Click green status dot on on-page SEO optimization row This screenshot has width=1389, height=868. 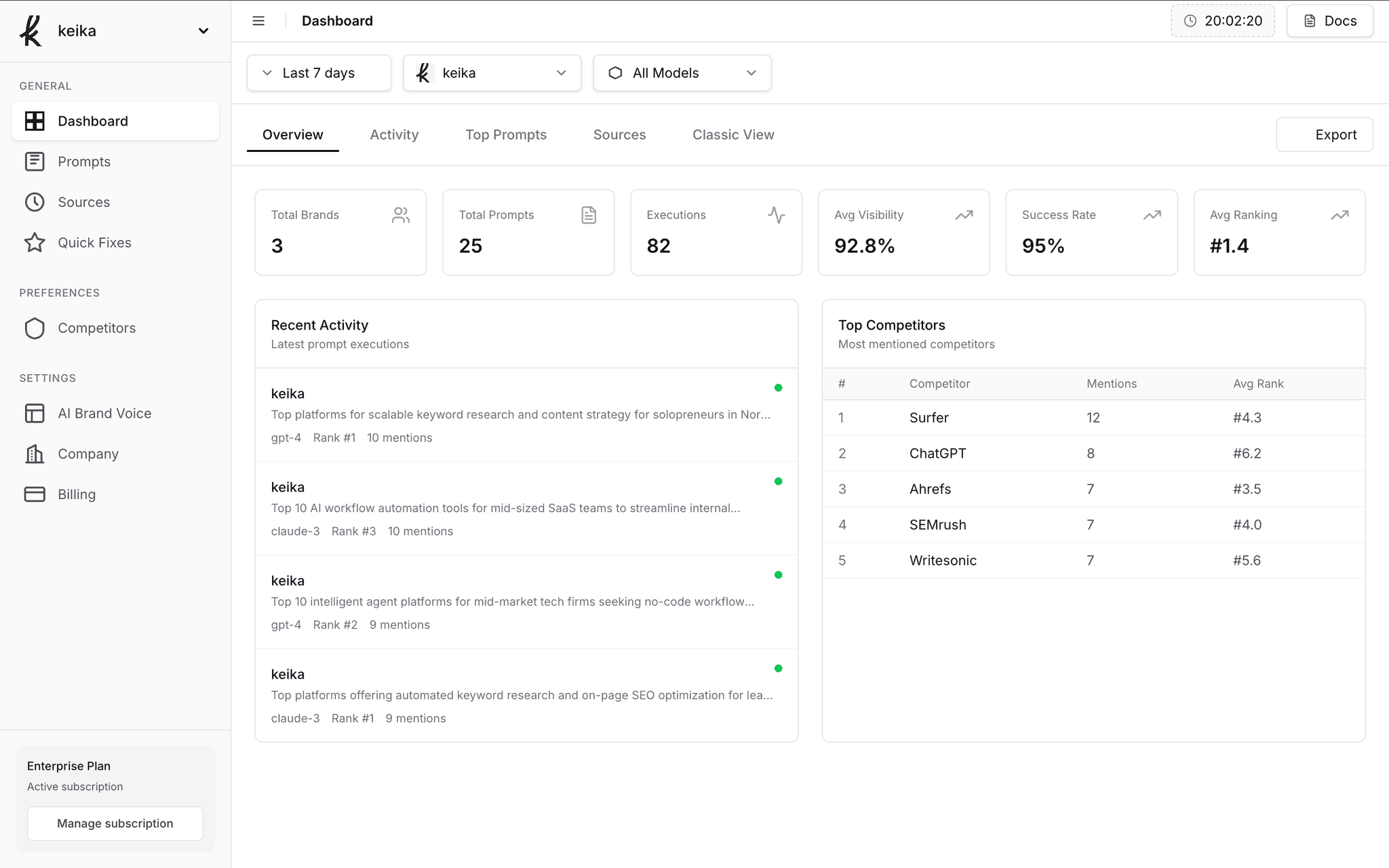(779, 669)
